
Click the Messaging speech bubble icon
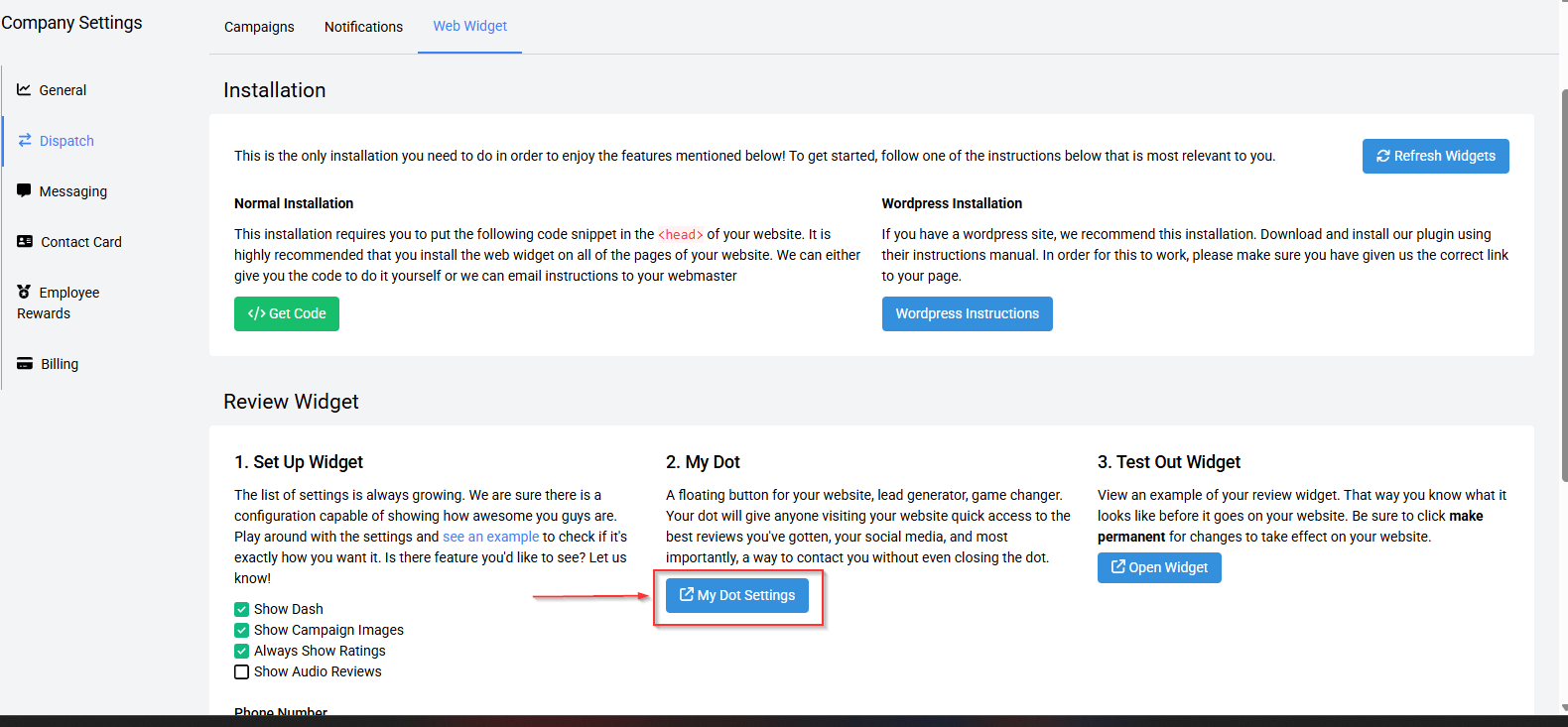click(24, 190)
